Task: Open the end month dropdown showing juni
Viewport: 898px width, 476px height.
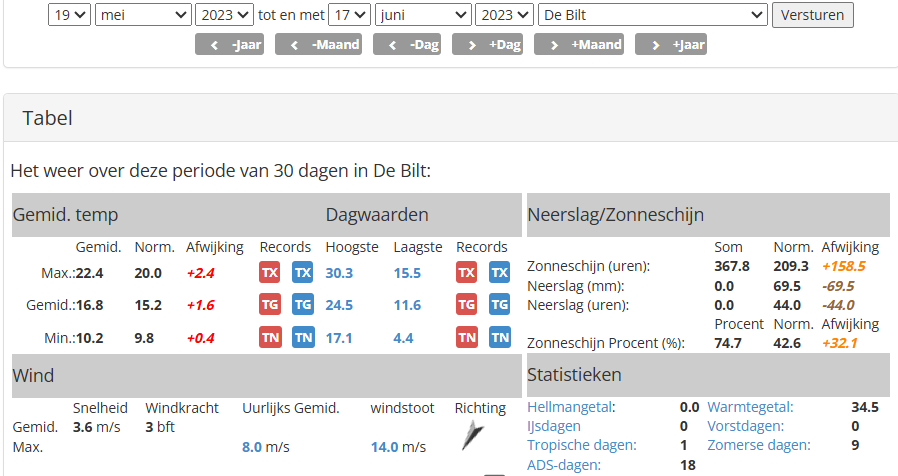Action: (x=423, y=15)
